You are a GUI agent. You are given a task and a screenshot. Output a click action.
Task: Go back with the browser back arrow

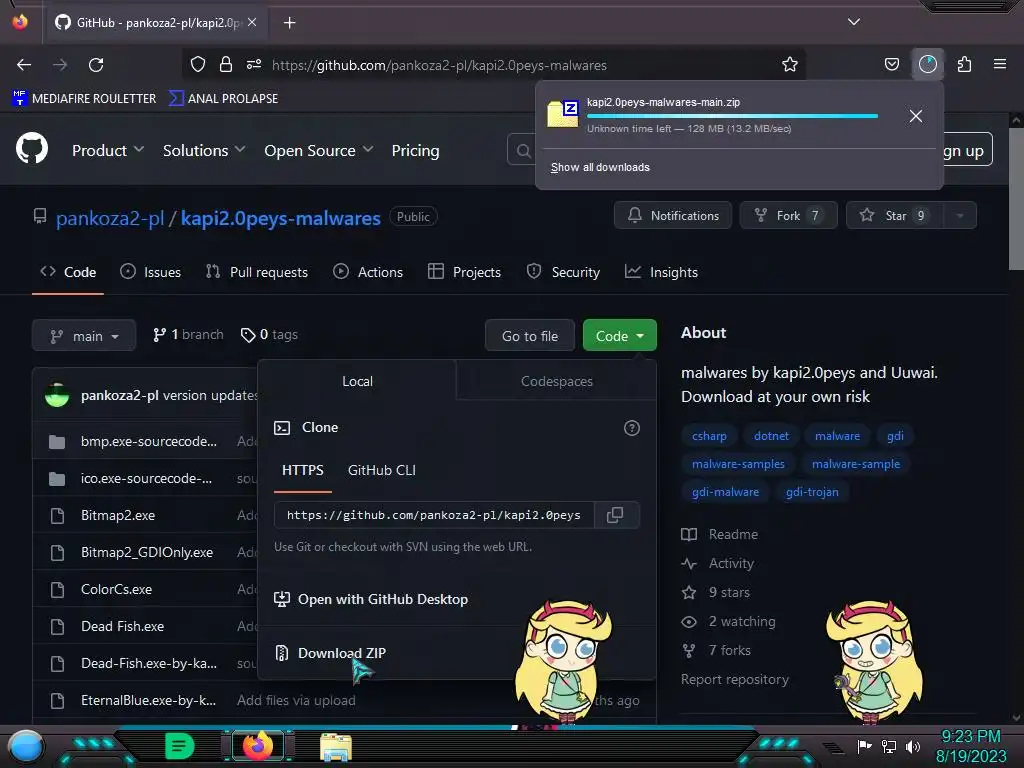(24, 65)
